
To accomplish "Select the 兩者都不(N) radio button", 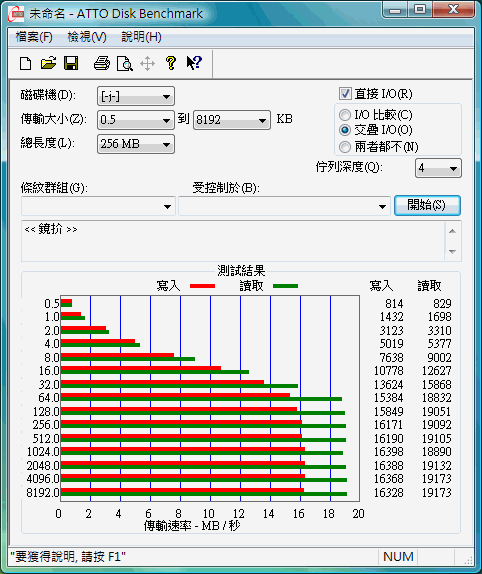I will [345, 147].
